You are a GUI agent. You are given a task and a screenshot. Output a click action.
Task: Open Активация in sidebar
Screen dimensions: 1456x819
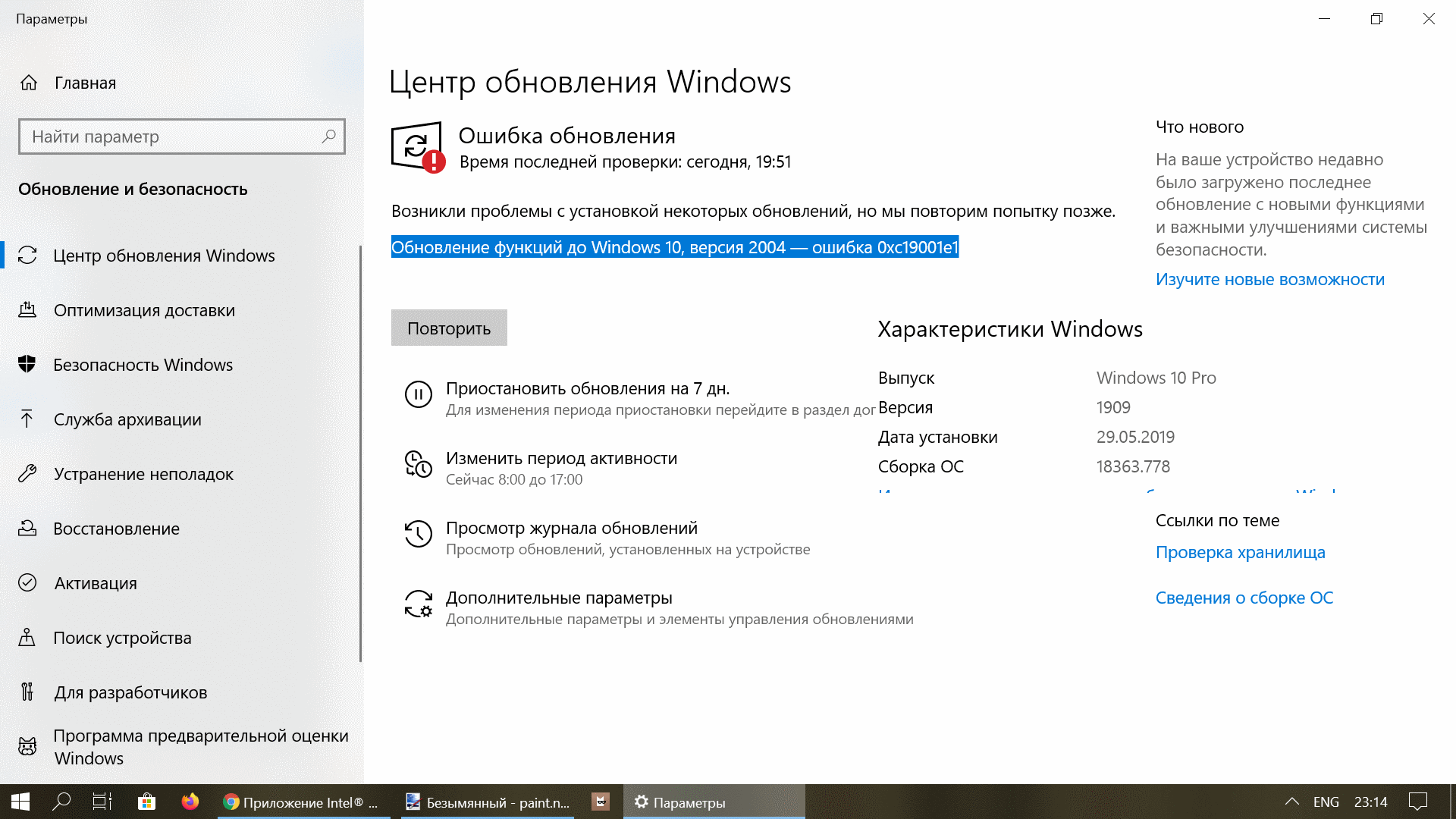pyautogui.click(x=96, y=583)
